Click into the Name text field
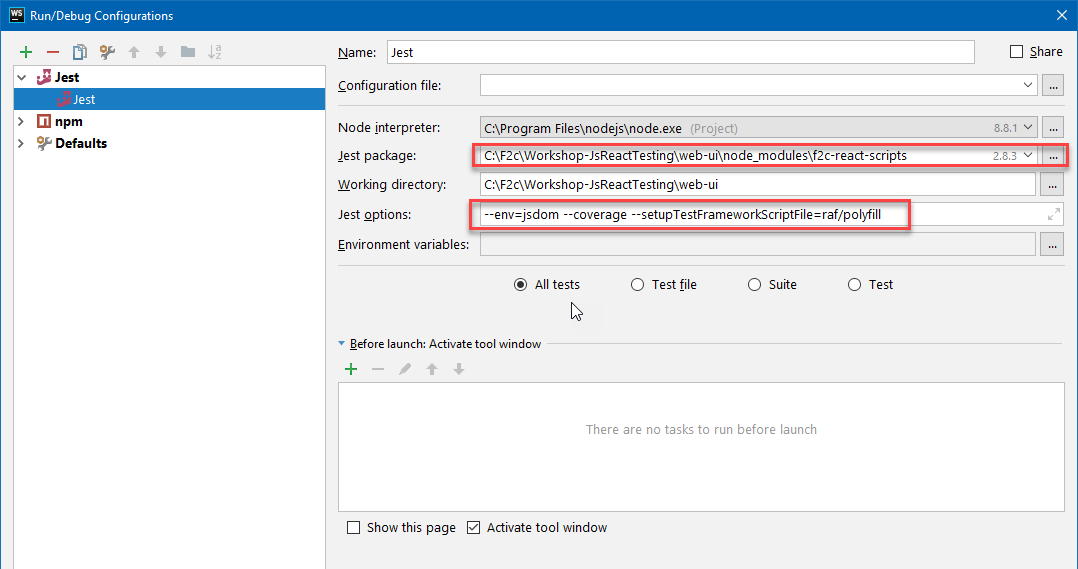Screen dimensions: 1078x569 pyautogui.click(x=681, y=52)
